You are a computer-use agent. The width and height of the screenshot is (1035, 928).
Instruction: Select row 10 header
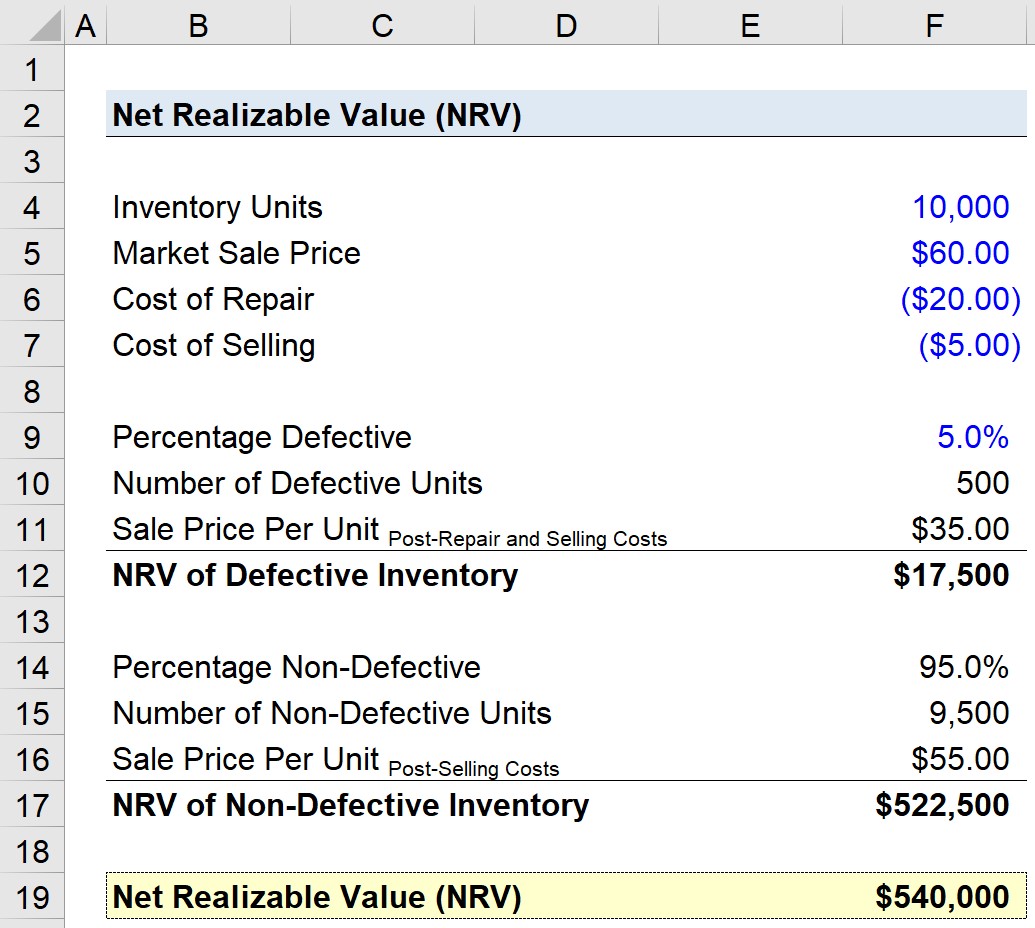[32, 482]
